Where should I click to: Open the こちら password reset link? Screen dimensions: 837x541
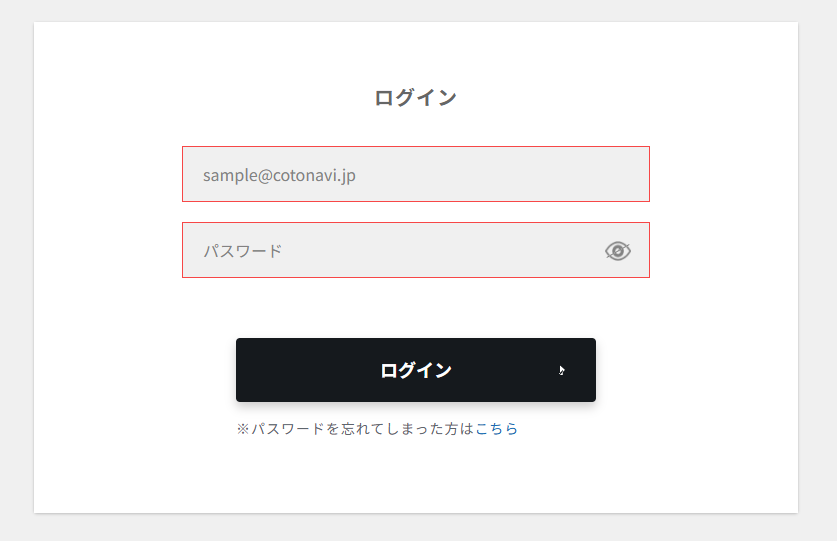click(497, 429)
